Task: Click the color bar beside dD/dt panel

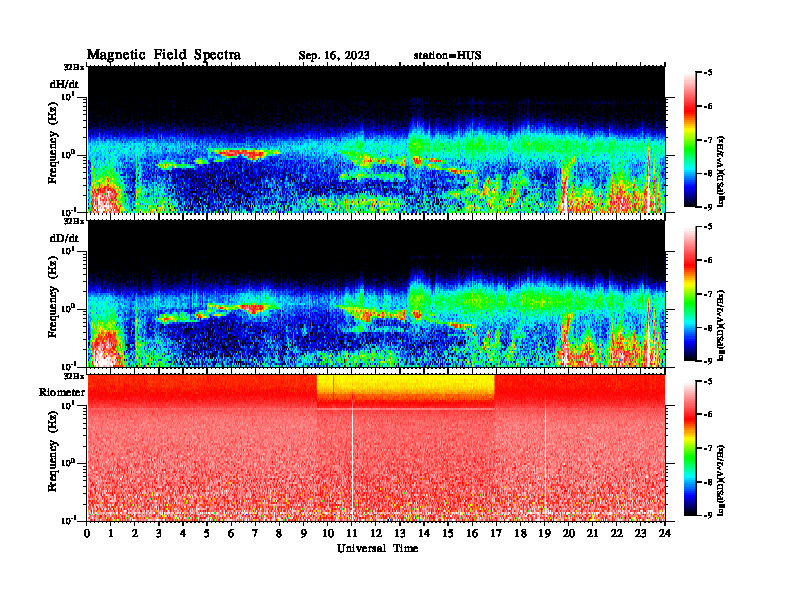Action: click(x=690, y=294)
